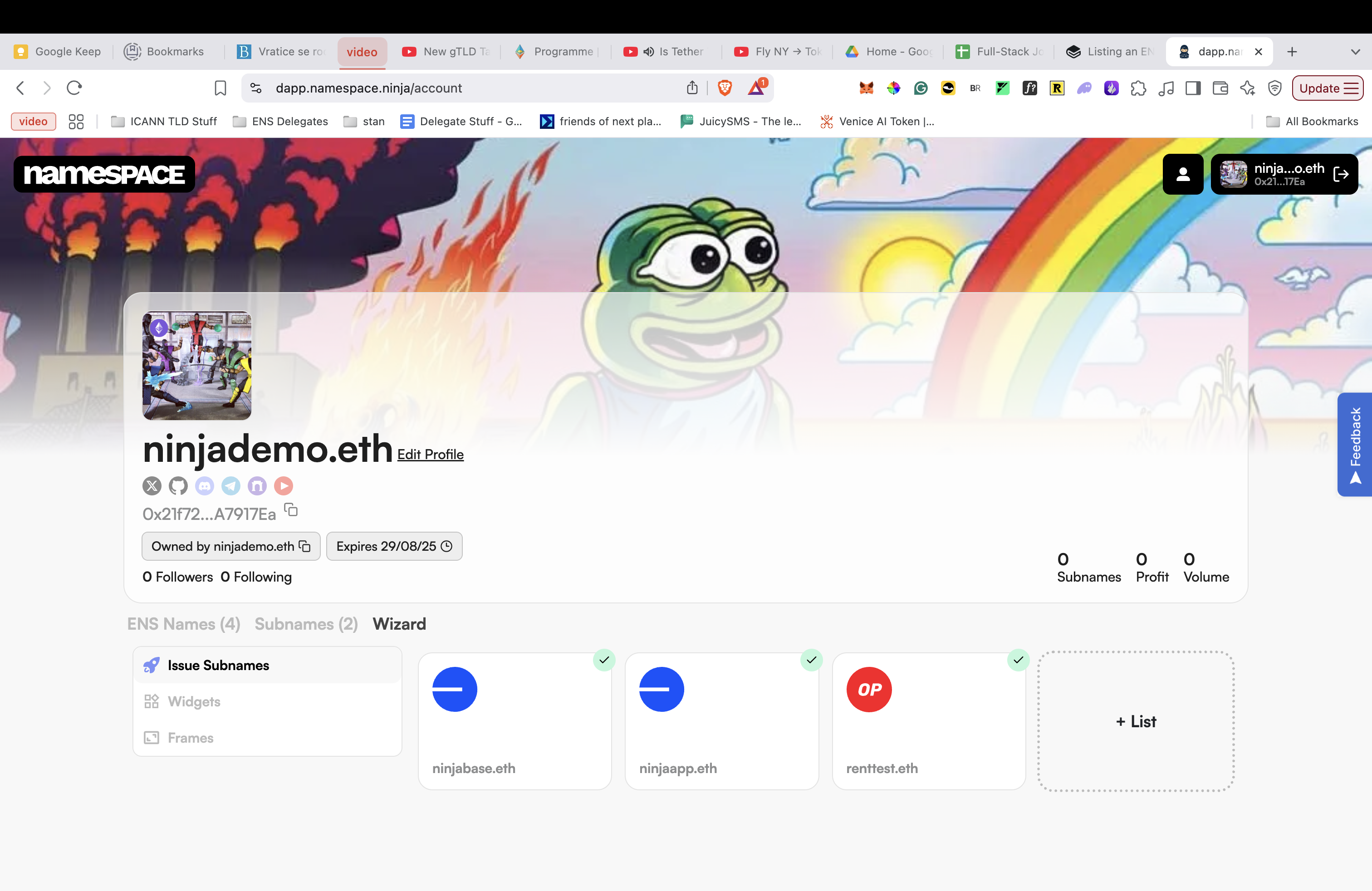This screenshot has width=1372, height=891.
Task: Toggle the checkmark on the ninjaapp.eth card
Action: [811, 660]
